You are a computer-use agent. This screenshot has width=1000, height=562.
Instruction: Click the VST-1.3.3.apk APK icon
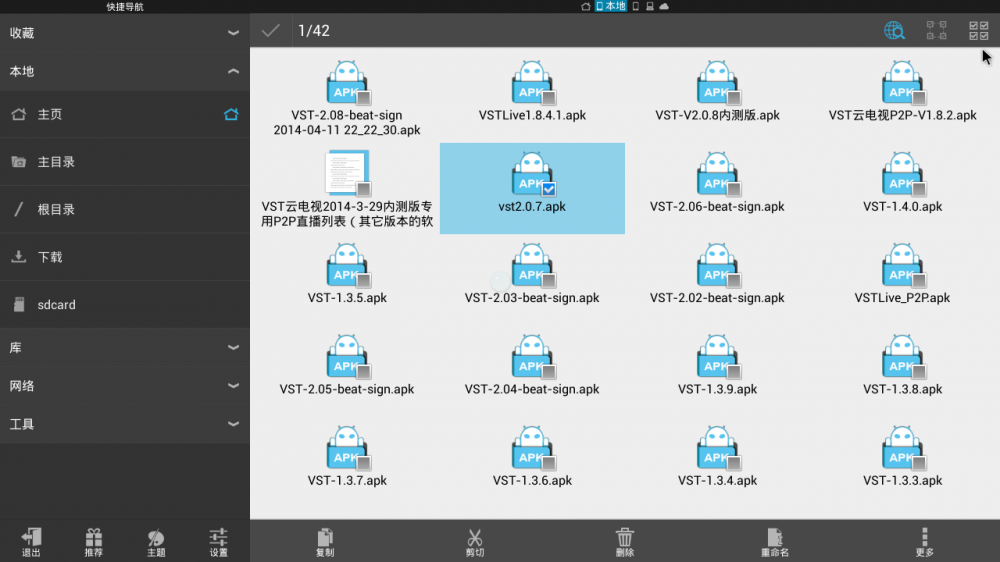(902, 448)
